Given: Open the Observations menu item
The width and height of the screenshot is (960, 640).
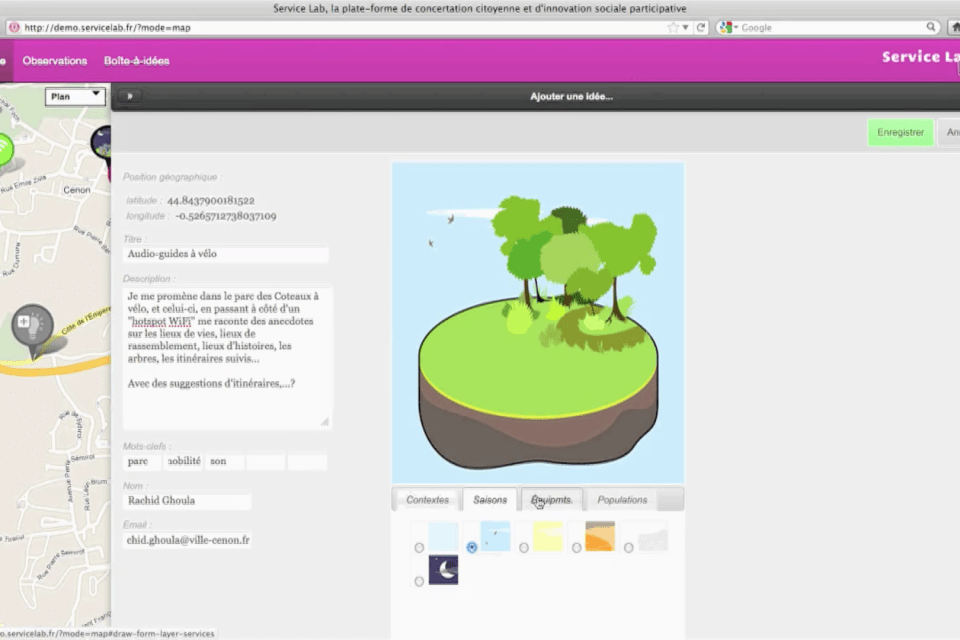Looking at the screenshot, I should tap(55, 61).
